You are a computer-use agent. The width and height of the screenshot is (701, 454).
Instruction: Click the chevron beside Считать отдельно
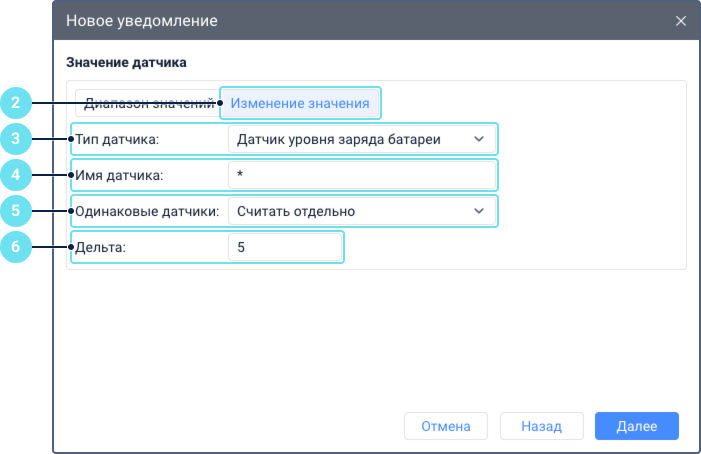point(479,211)
